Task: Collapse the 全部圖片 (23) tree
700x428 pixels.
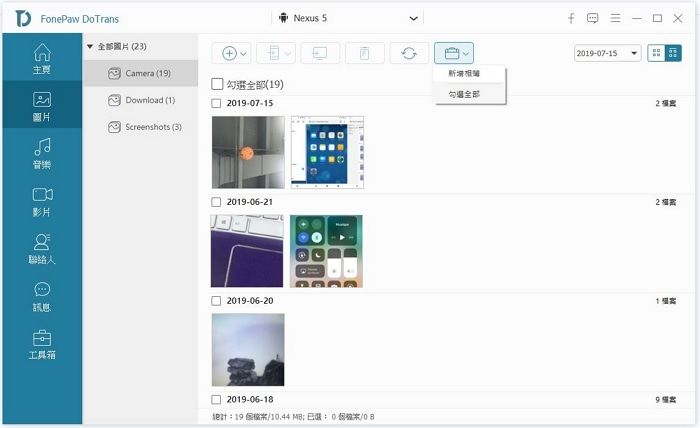Action: [90, 46]
